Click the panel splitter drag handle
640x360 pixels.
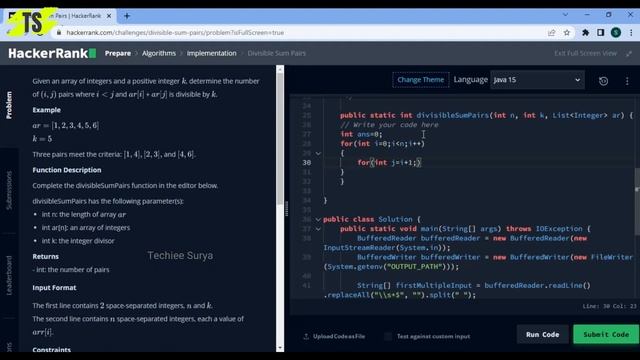287,209
